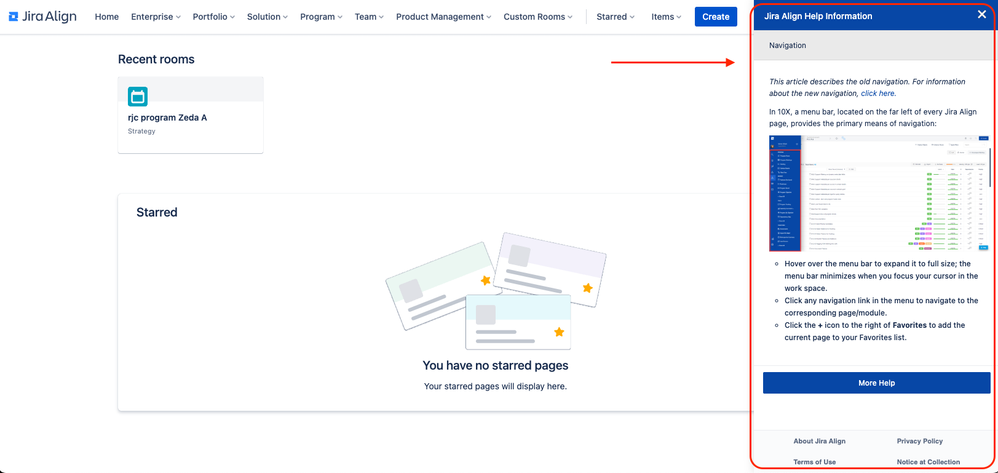The width and height of the screenshot is (998, 473).
Task: Open the Notice at Collection link
Action: tap(928, 462)
